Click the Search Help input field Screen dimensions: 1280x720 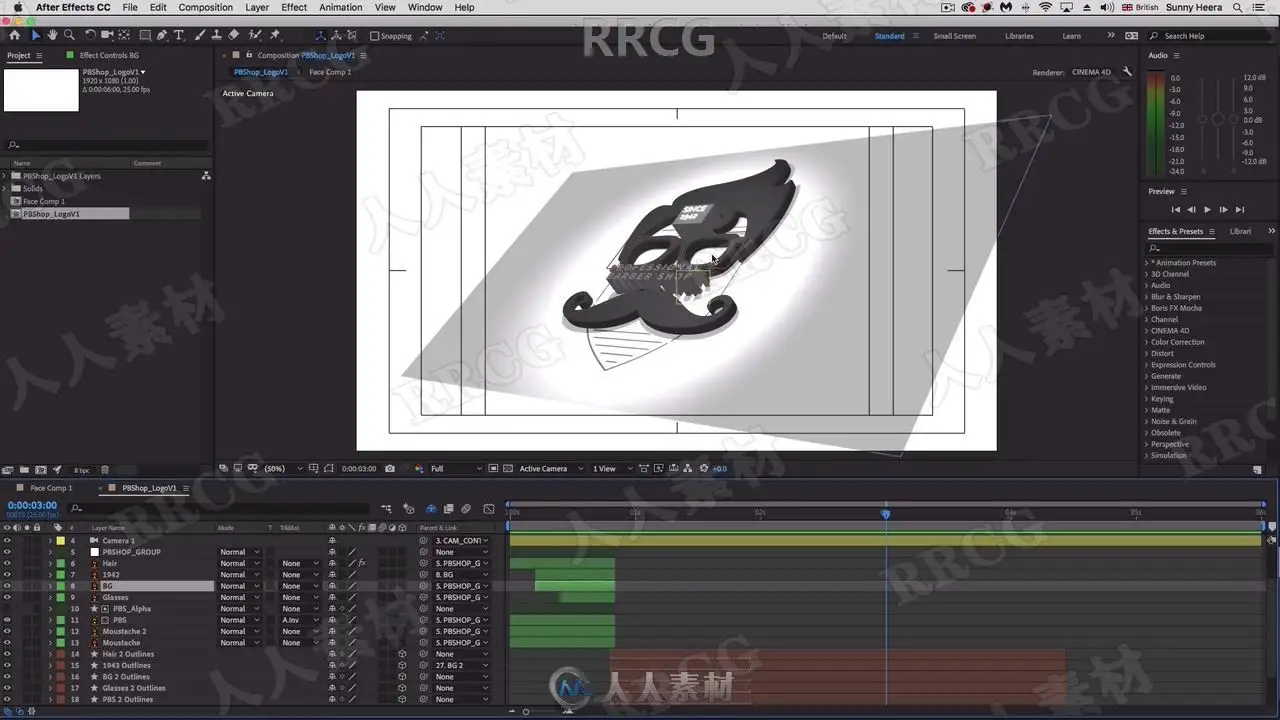(1209, 36)
